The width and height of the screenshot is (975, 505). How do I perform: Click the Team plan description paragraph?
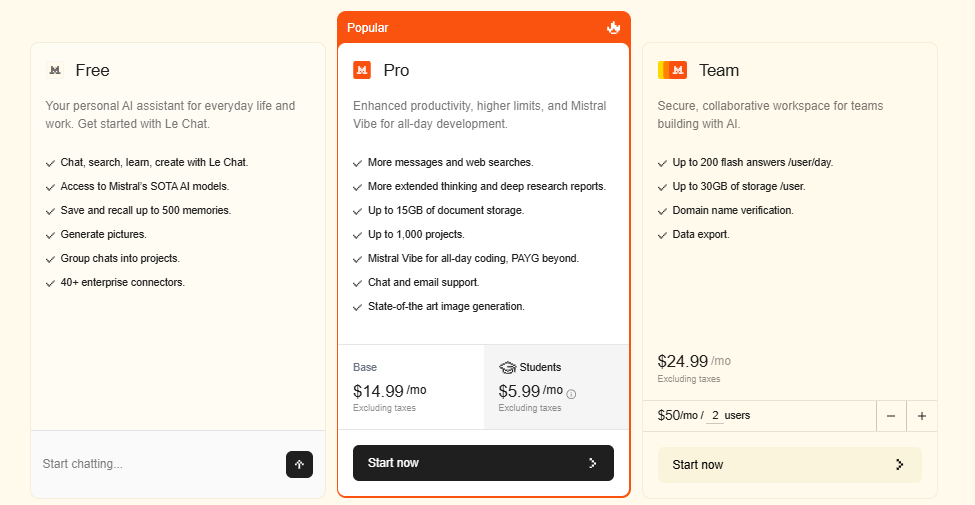(770, 114)
